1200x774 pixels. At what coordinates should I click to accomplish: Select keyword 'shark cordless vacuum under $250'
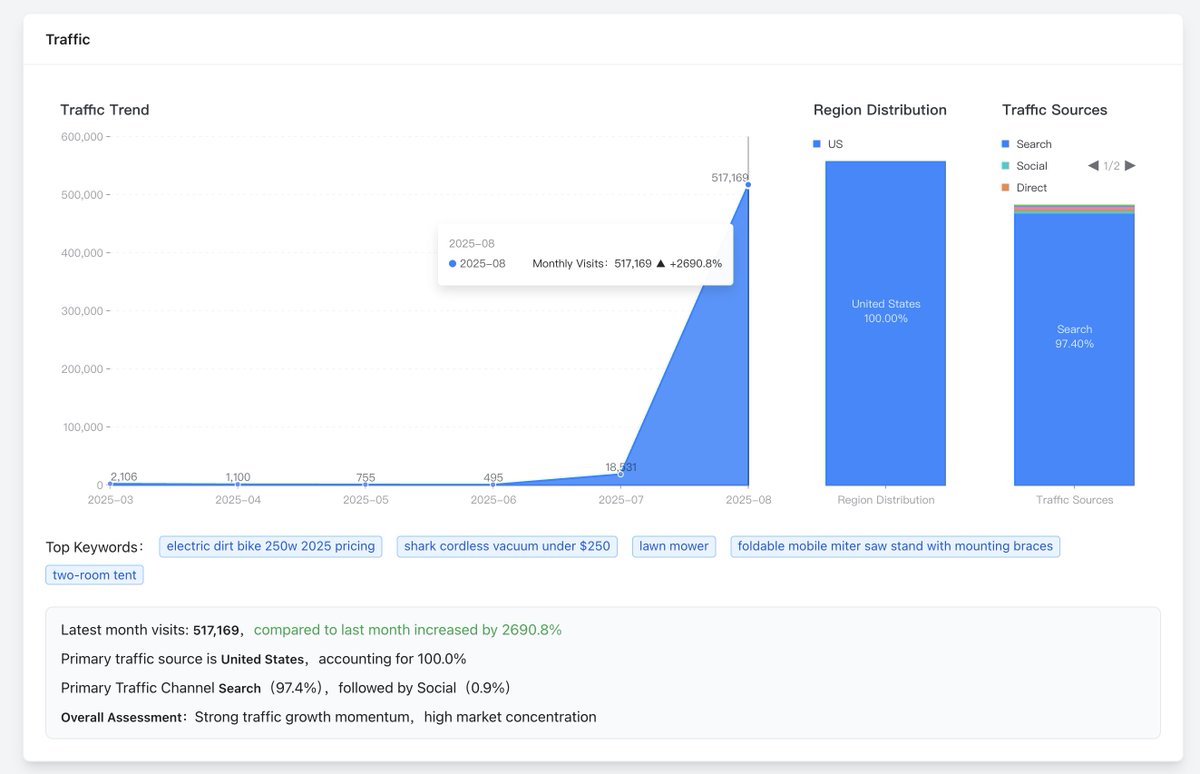[507, 547]
